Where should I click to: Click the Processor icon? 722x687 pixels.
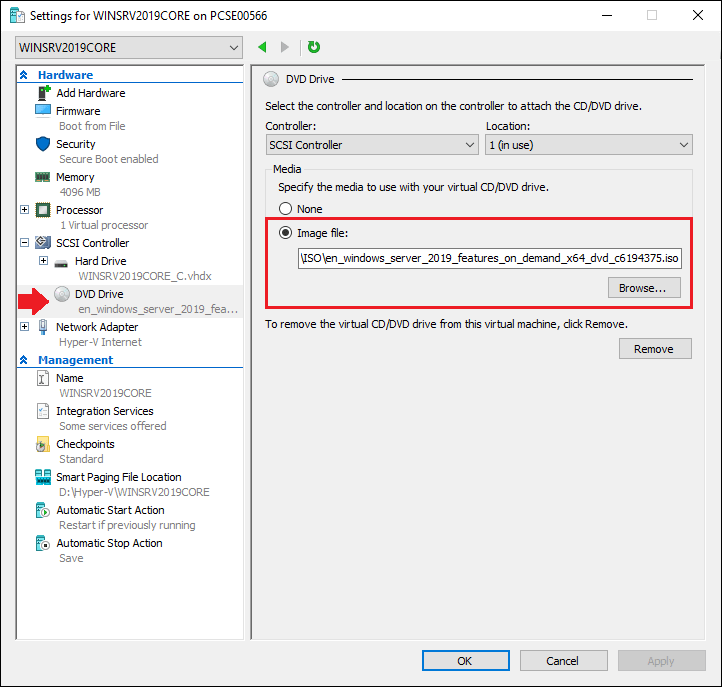click(x=43, y=210)
